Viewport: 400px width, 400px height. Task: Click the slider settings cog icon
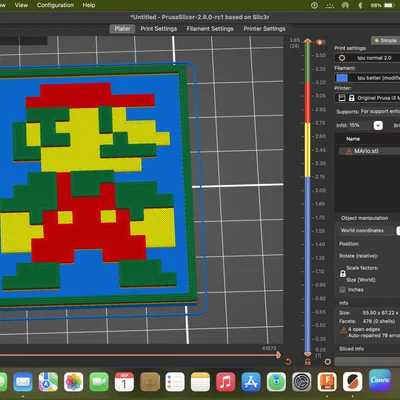(x=328, y=362)
